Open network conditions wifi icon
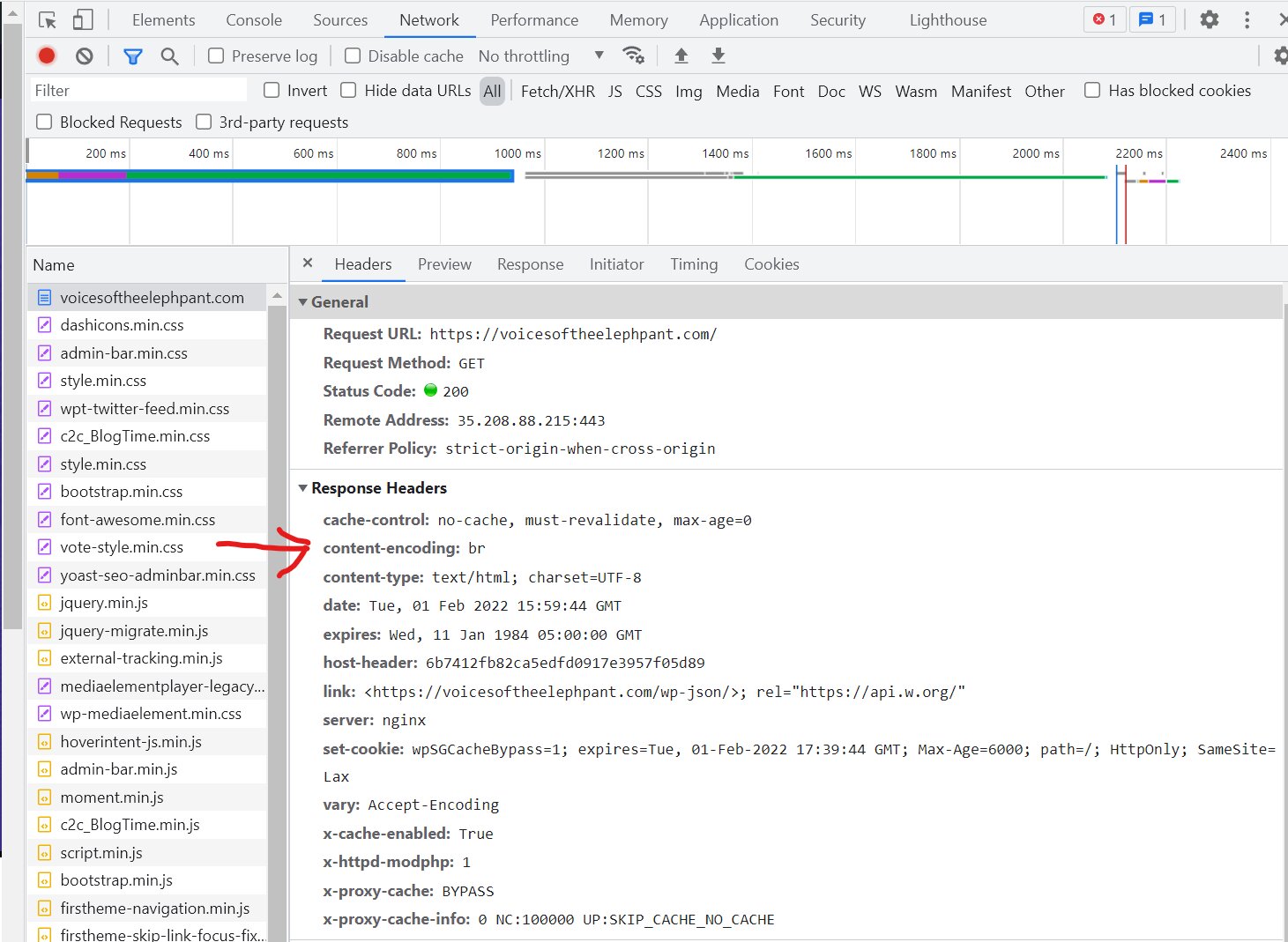 click(633, 56)
